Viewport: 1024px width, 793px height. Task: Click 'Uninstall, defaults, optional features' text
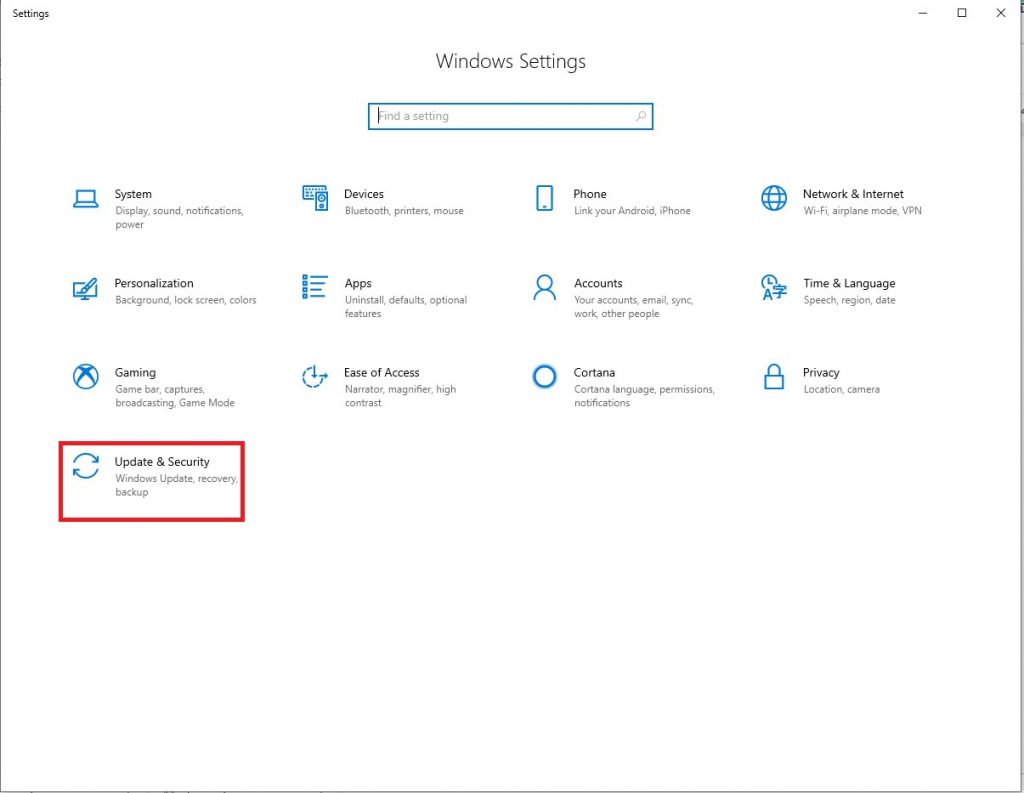[406, 307]
